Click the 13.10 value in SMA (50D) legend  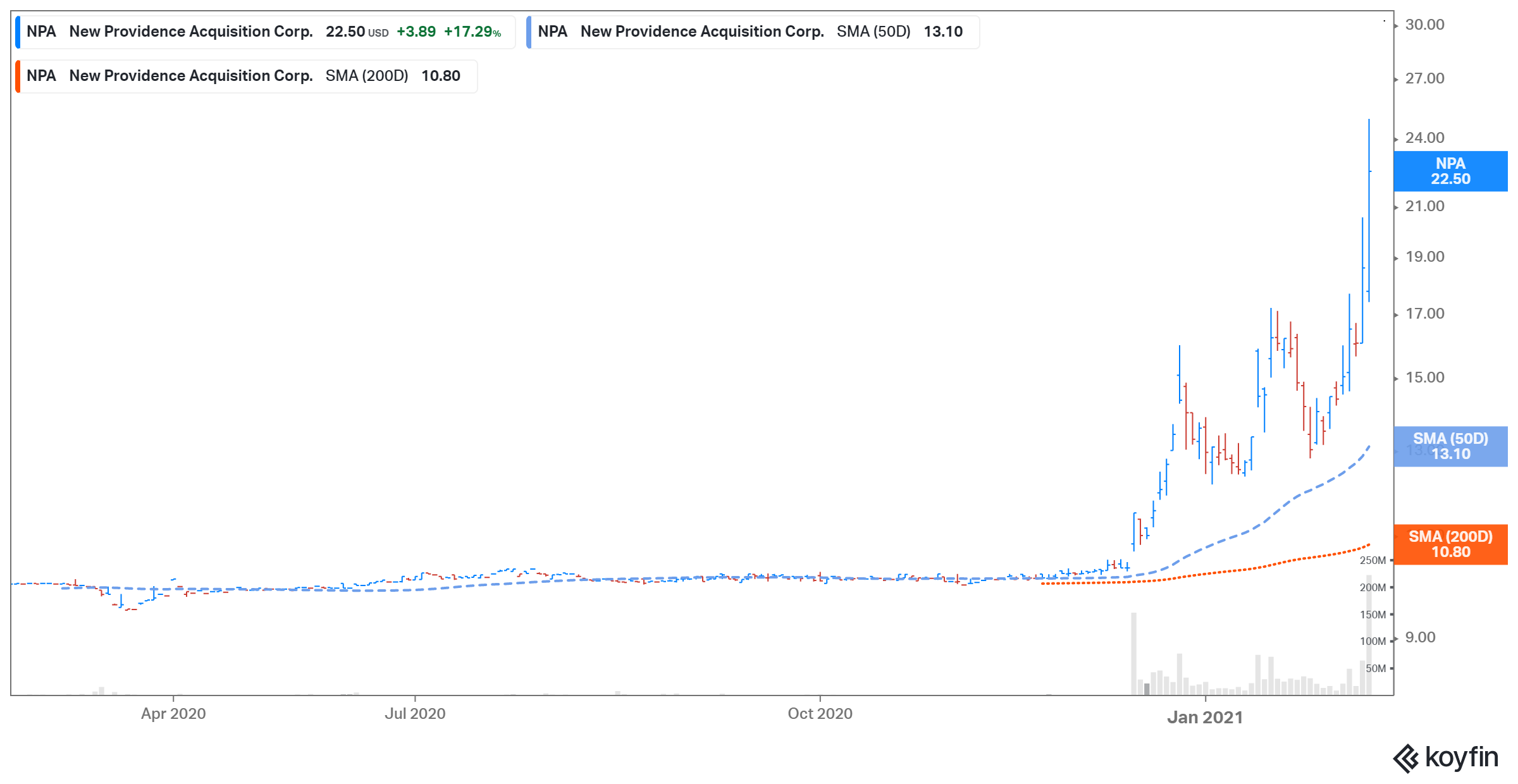click(x=943, y=32)
